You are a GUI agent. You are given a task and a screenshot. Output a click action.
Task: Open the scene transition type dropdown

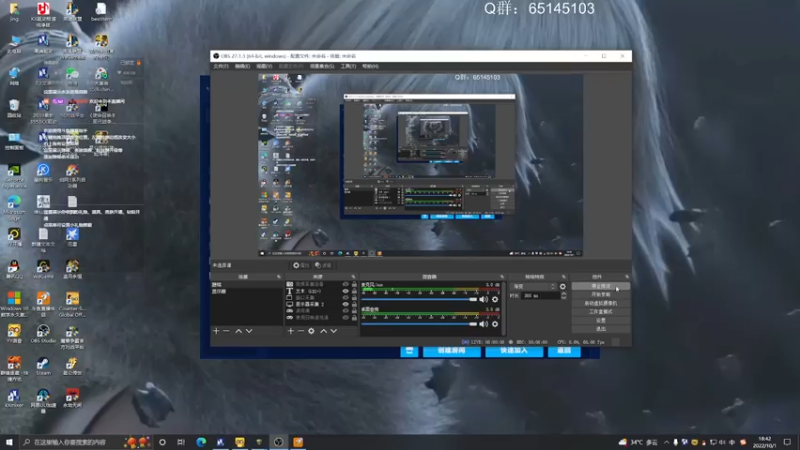[534, 287]
